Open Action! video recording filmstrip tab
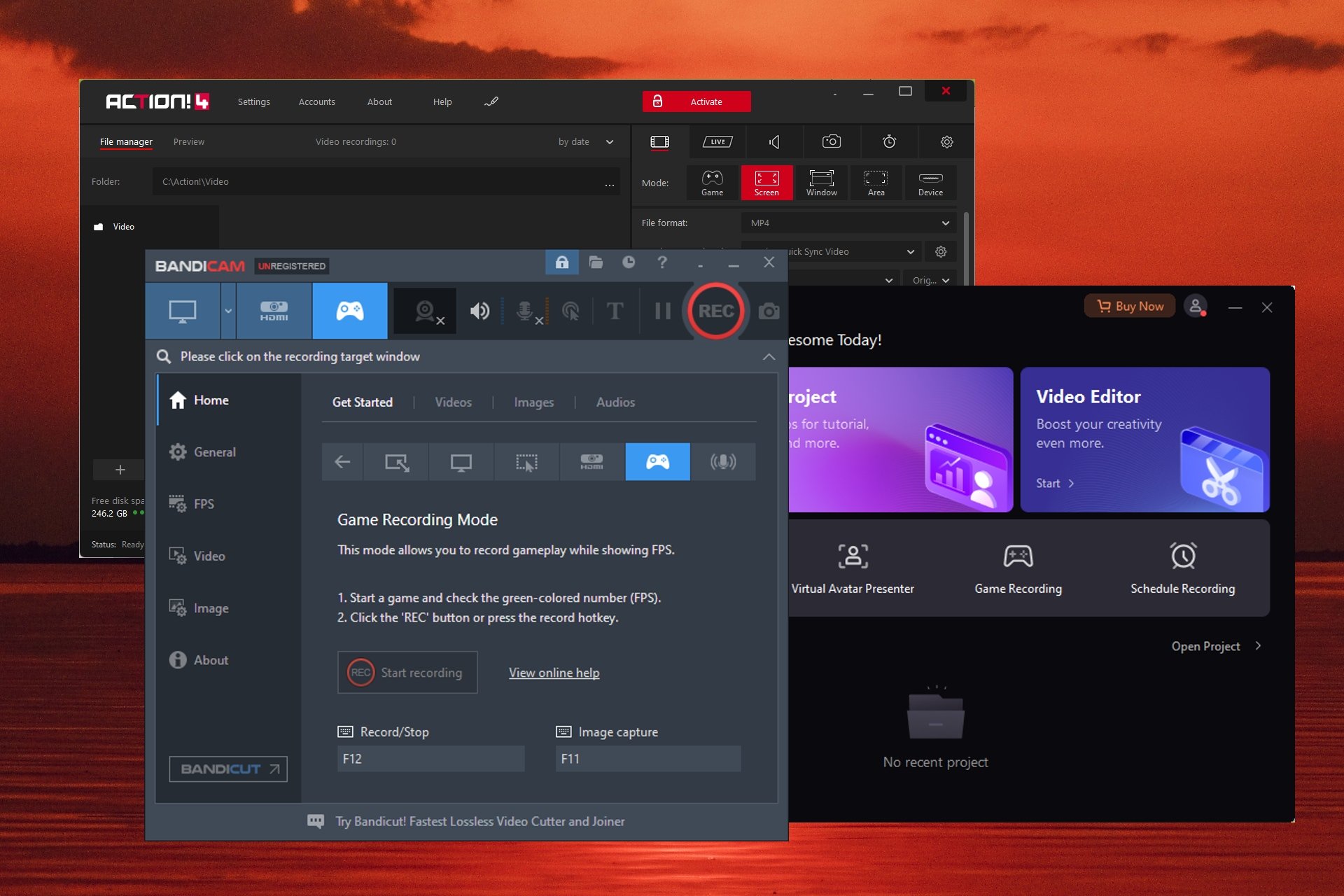Screen dimensions: 1344x896 click(659, 142)
